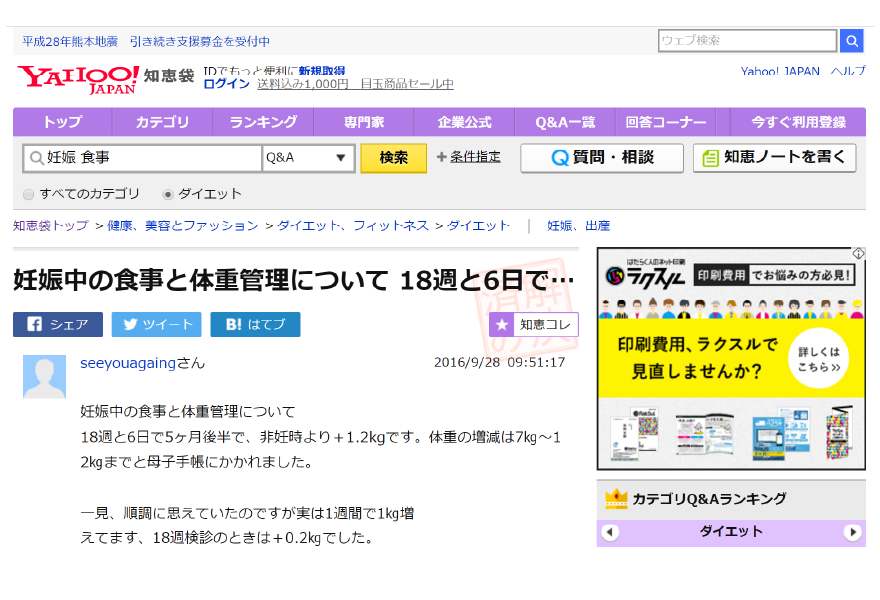Click the ウェブ検索 input field

coord(747,41)
